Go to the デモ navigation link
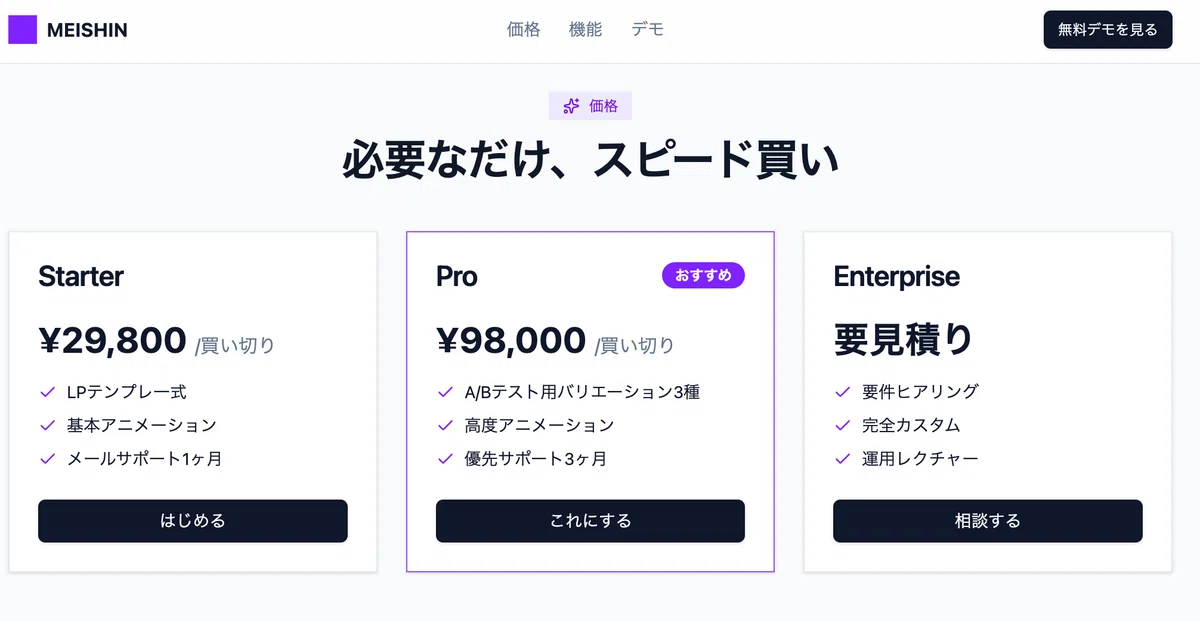The width and height of the screenshot is (1200, 621). [648, 30]
